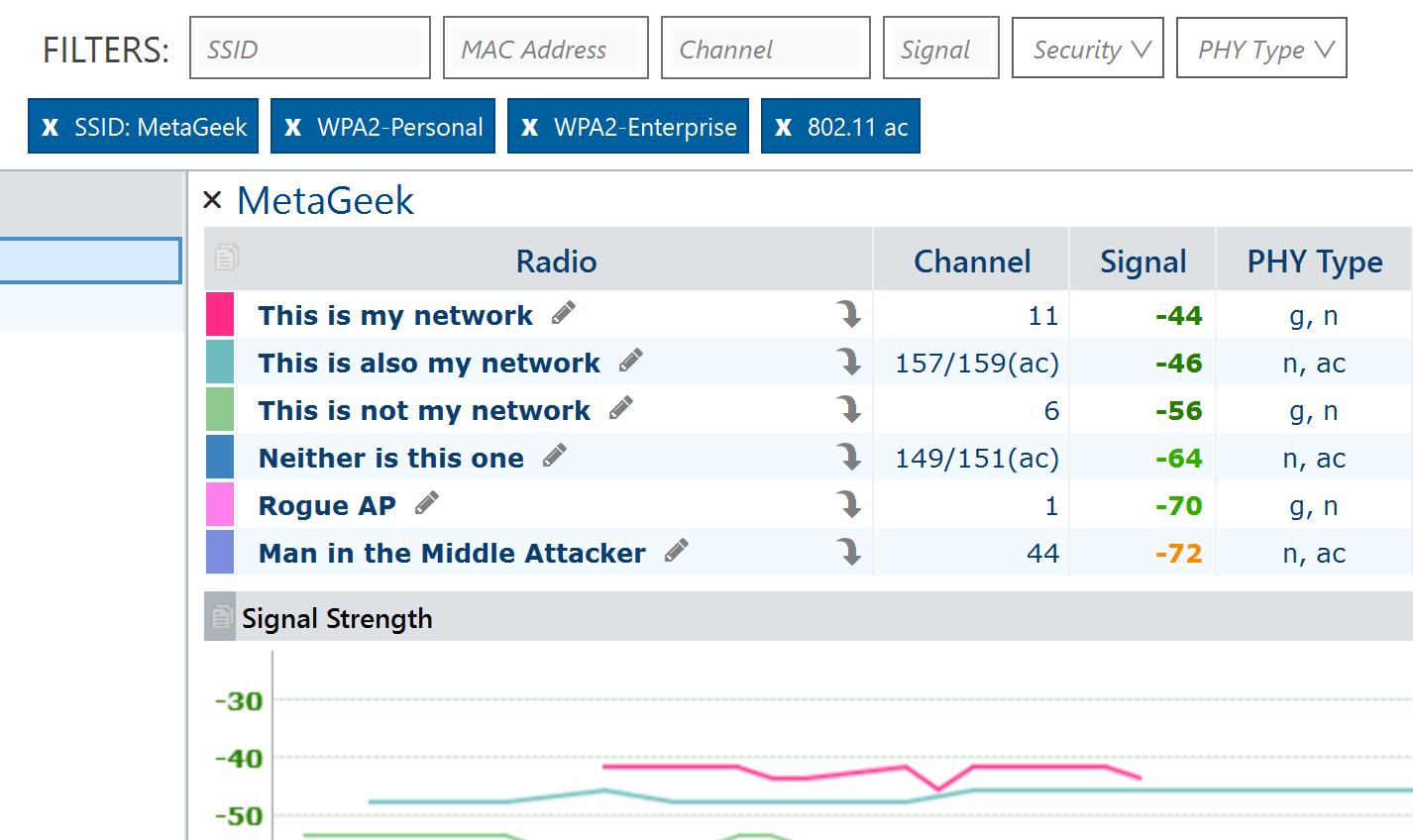Viewport: 1413px width, 840px height.
Task: Select 'This is also my network' radio name
Action: pos(429,363)
